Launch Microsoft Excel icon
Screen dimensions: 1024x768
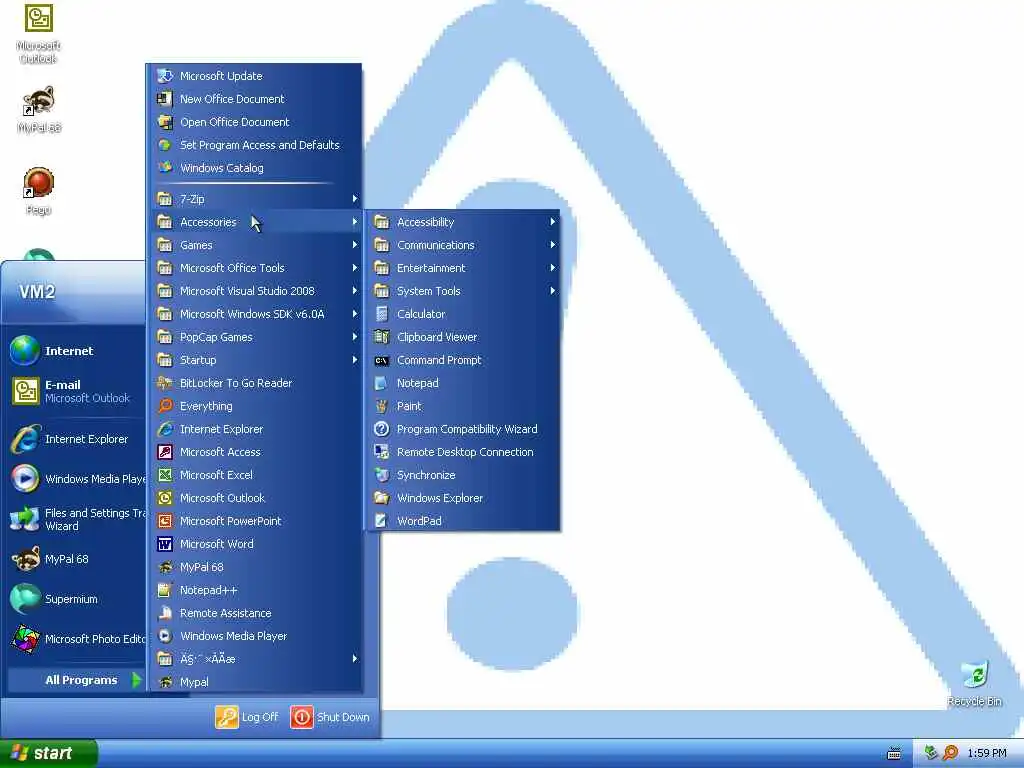[x=165, y=475]
